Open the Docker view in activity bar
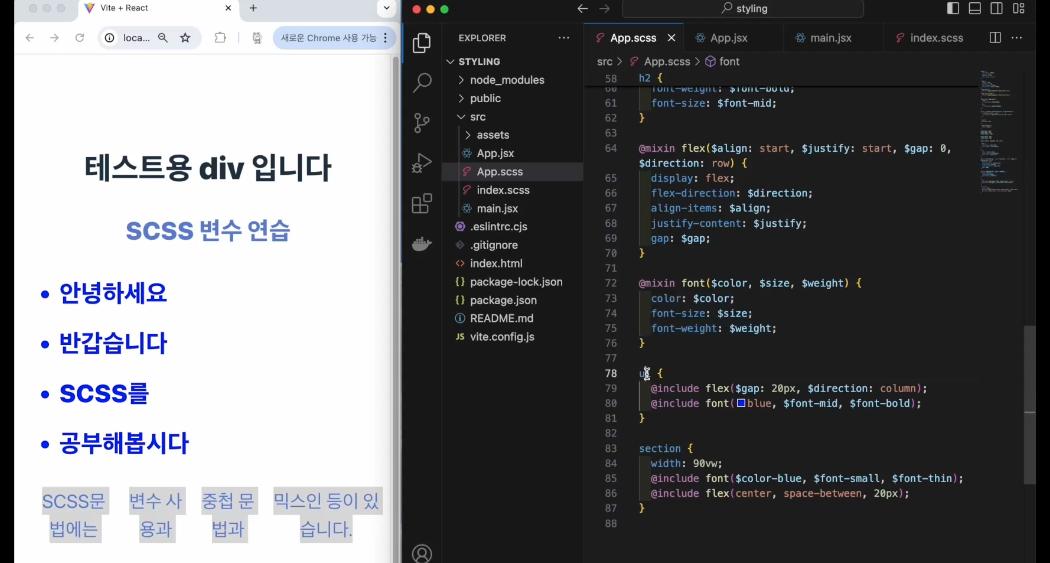Screen dimensions: 1050x563 pos(422,244)
